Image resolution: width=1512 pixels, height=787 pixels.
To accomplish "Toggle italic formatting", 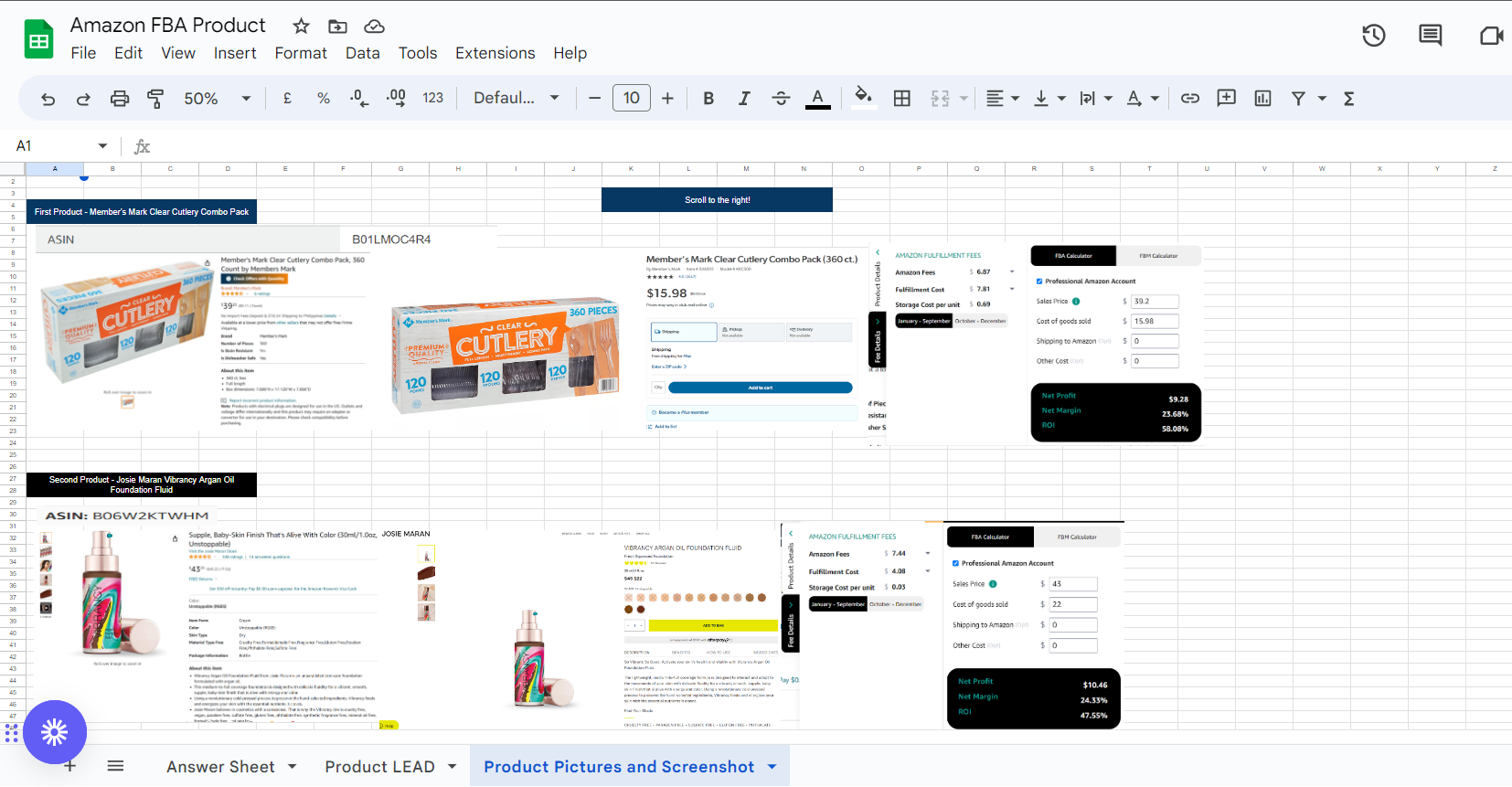I will [x=744, y=98].
